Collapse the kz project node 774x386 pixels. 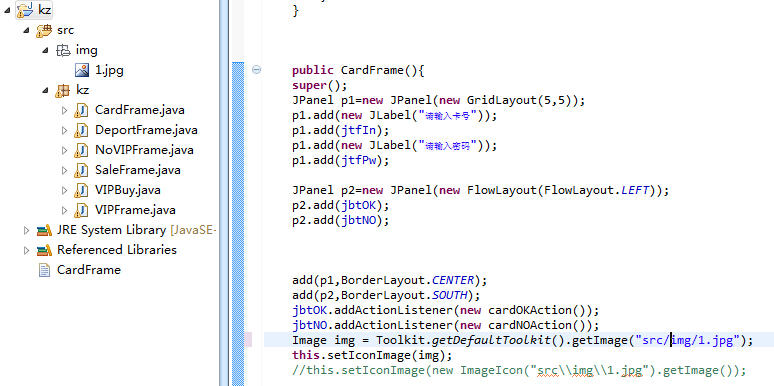(7, 9)
